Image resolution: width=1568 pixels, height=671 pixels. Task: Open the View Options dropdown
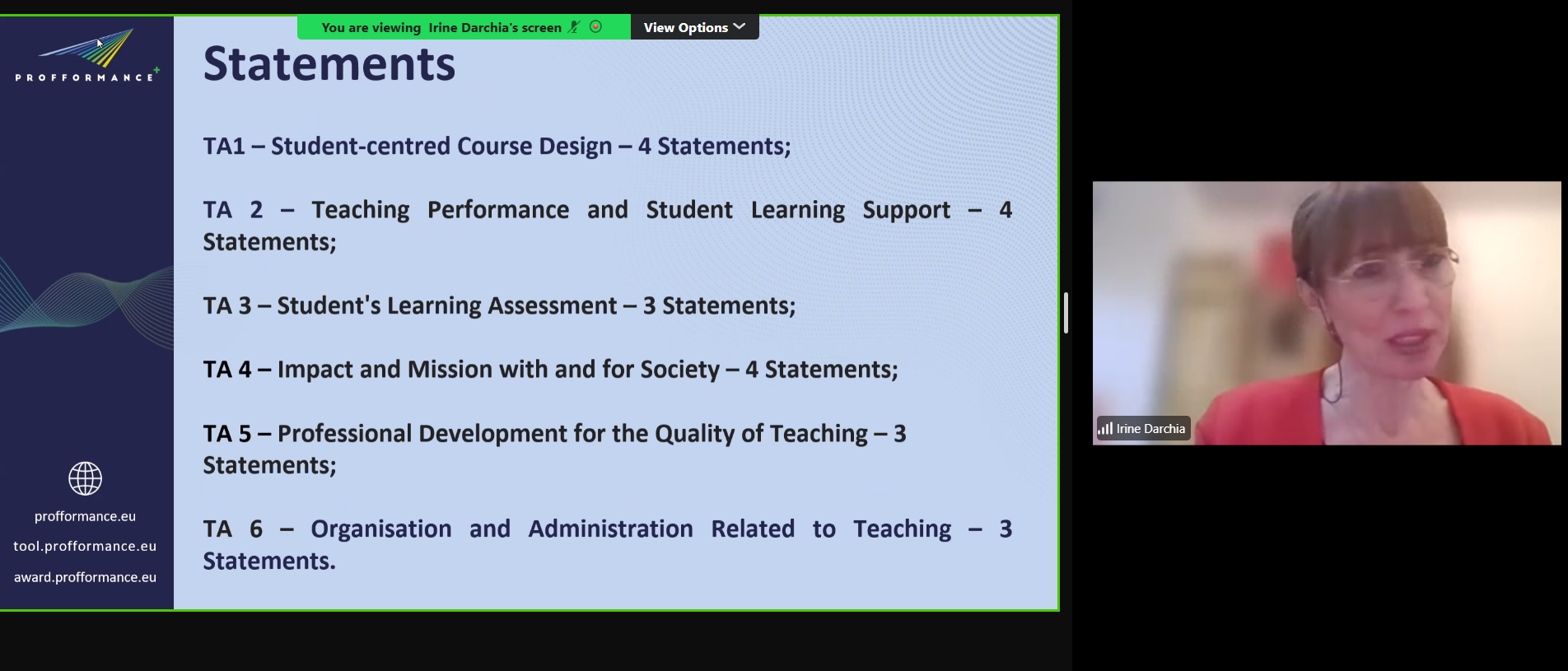[x=694, y=27]
